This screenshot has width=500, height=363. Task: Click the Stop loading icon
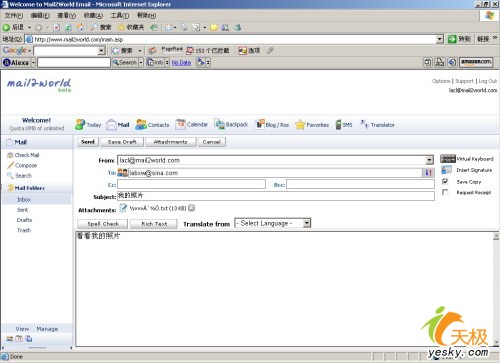[x=57, y=27]
